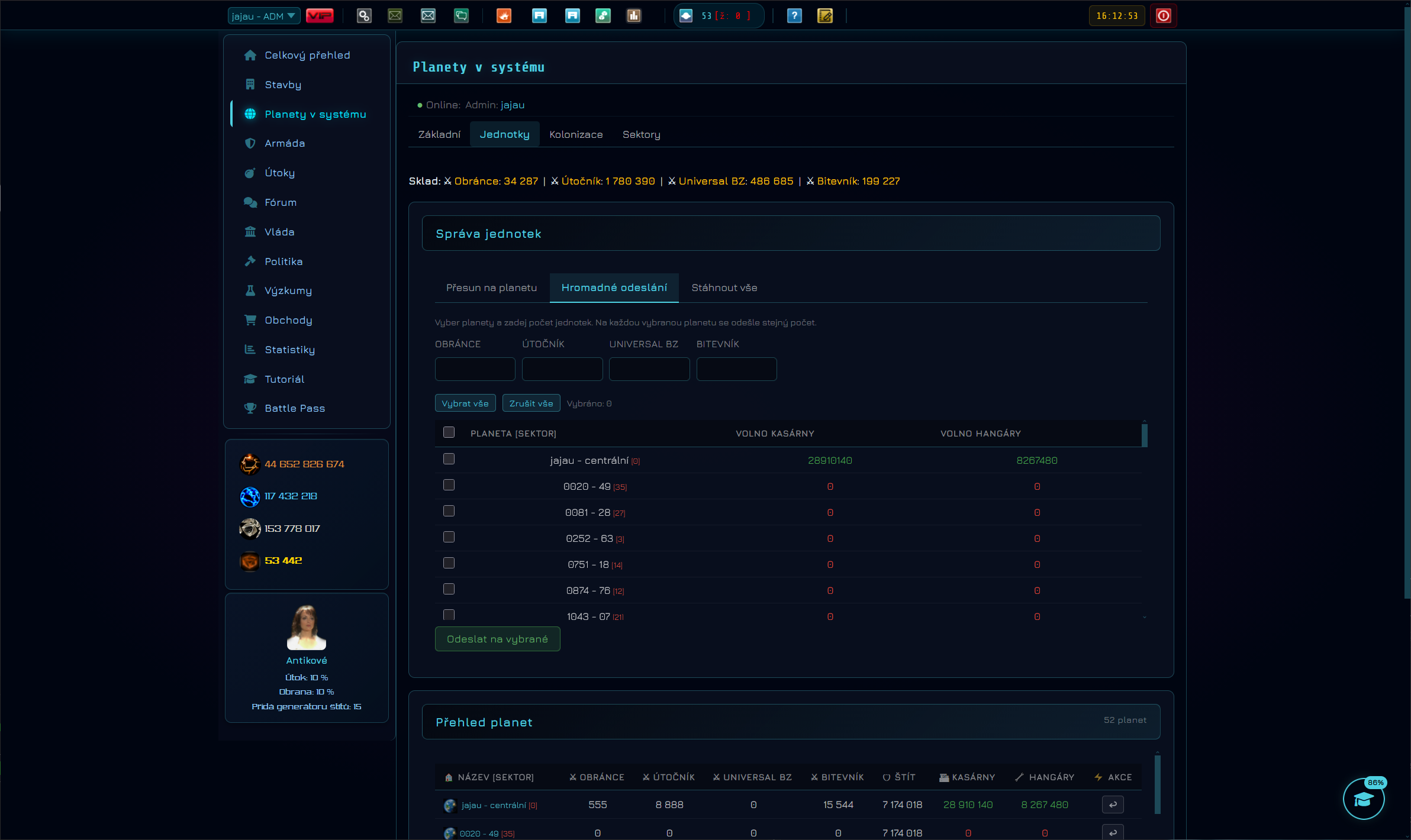The height and width of the screenshot is (840, 1411).
Task: Open Celkový přehled home icon in sidebar
Action: click(250, 55)
